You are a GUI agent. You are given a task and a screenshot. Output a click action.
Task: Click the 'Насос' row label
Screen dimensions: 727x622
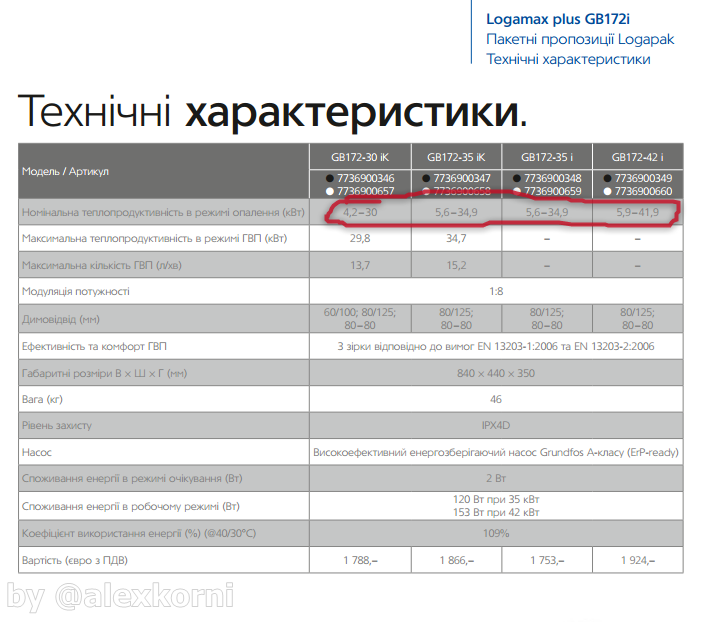[37, 452]
